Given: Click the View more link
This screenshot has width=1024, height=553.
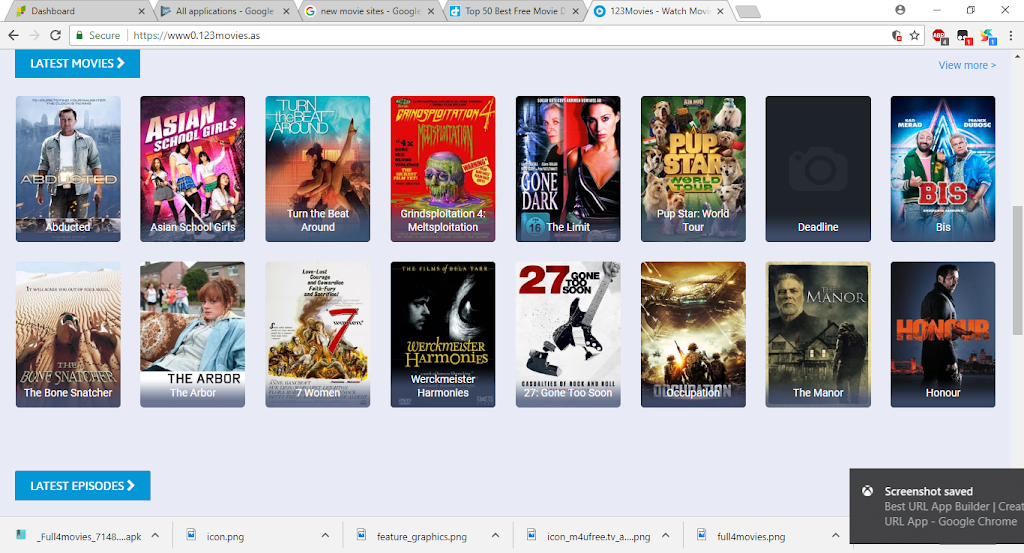Looking at the screenshot, I should [x=967, y=65].
